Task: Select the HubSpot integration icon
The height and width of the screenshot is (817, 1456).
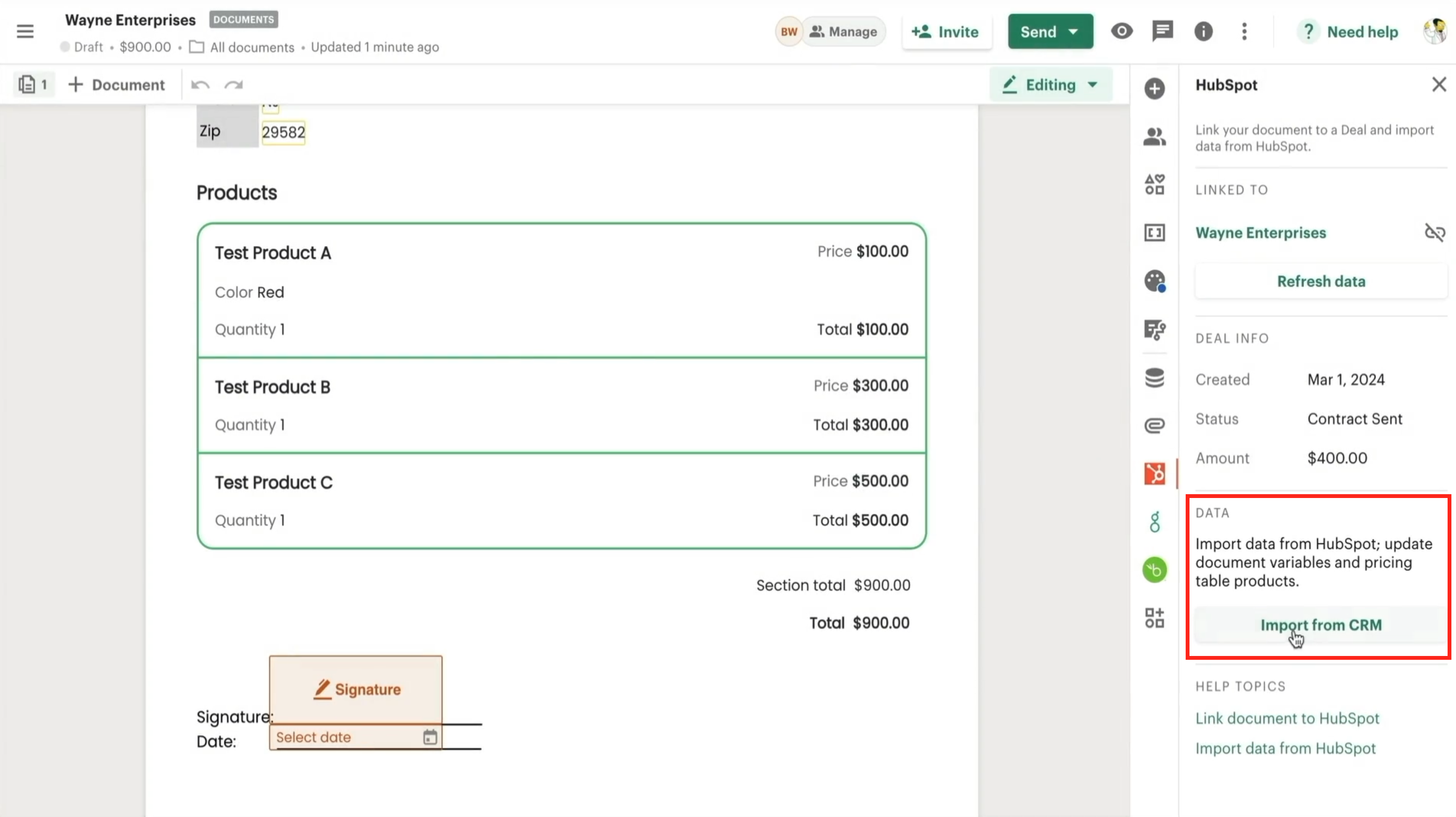Action: [1154, 473]
